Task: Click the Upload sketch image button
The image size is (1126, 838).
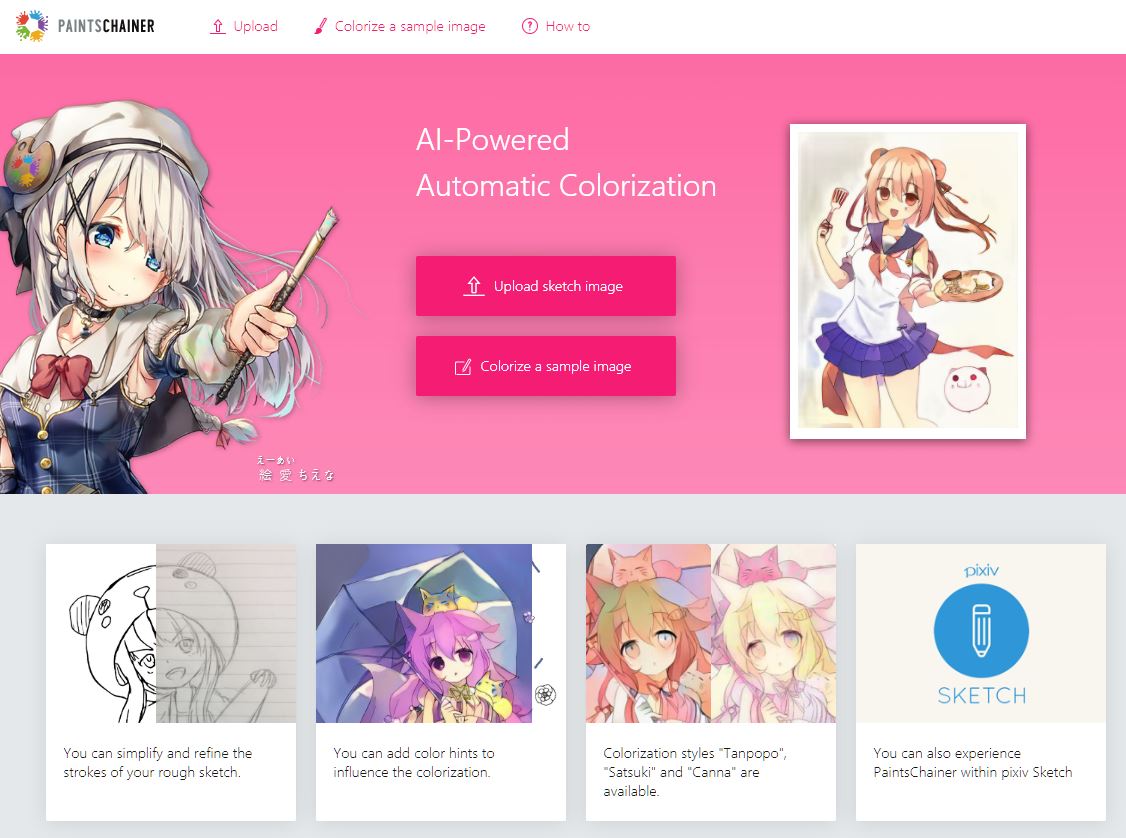Action: [546, 286]
